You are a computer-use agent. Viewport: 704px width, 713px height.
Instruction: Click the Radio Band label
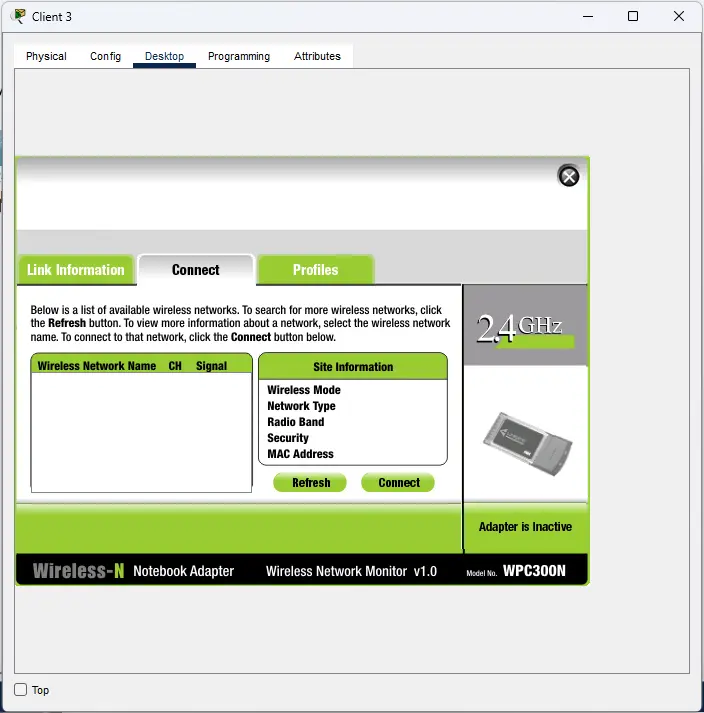pyautogui.click(x=296, y=422)
